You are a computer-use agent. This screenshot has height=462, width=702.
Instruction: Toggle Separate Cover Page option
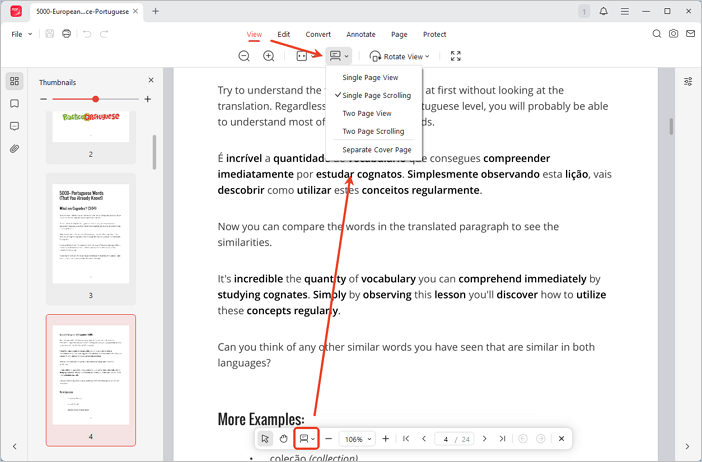[x=376, y=150]
